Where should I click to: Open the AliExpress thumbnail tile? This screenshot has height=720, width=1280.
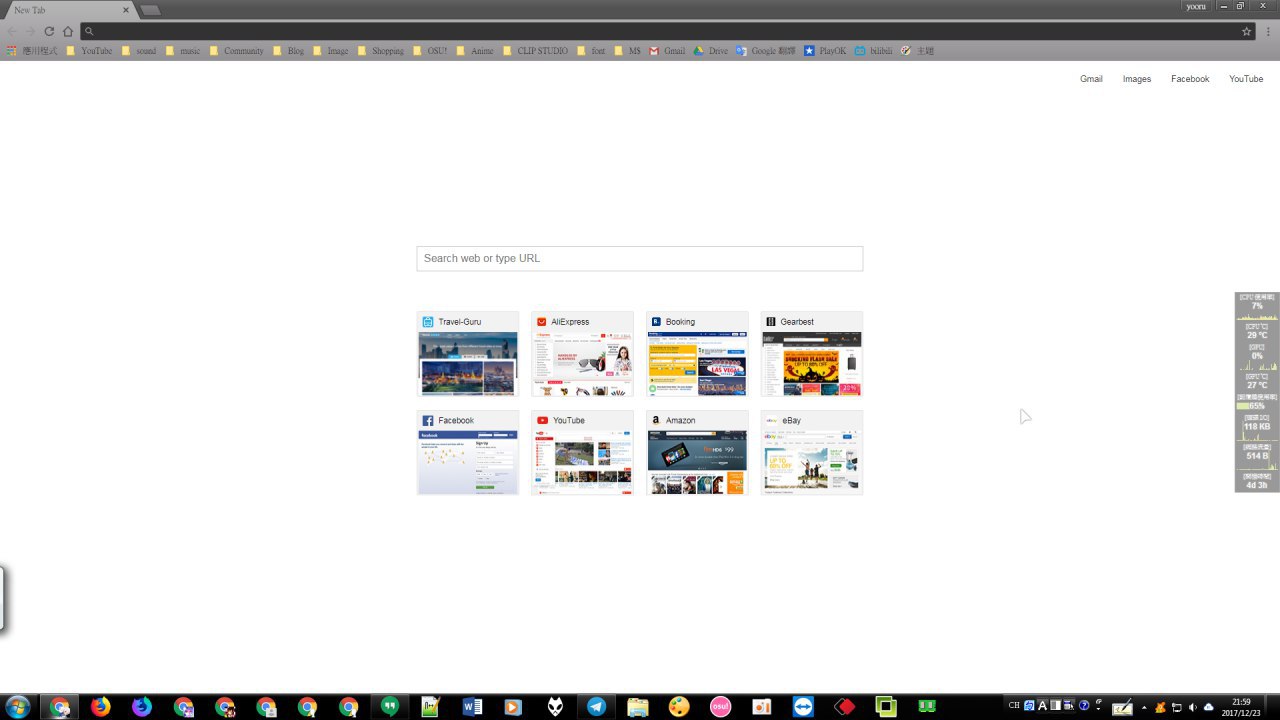click(x=582, y=354)
